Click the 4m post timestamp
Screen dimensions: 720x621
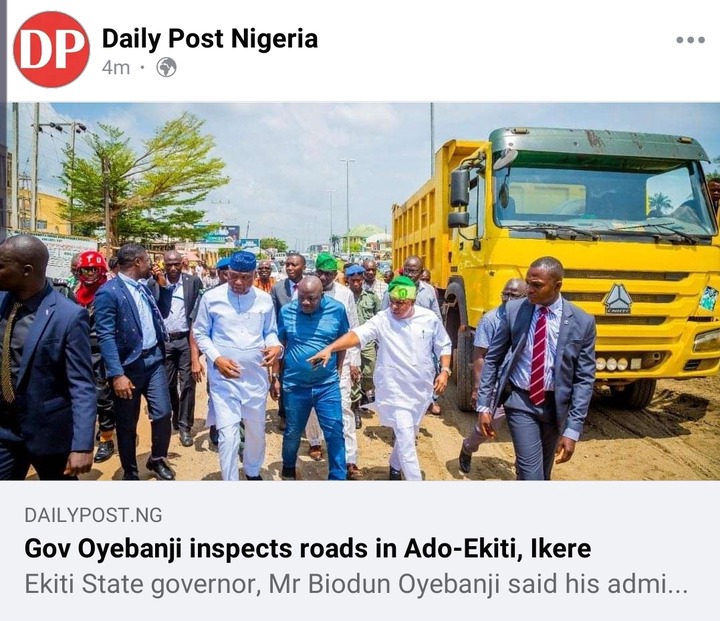pos(116,68)
